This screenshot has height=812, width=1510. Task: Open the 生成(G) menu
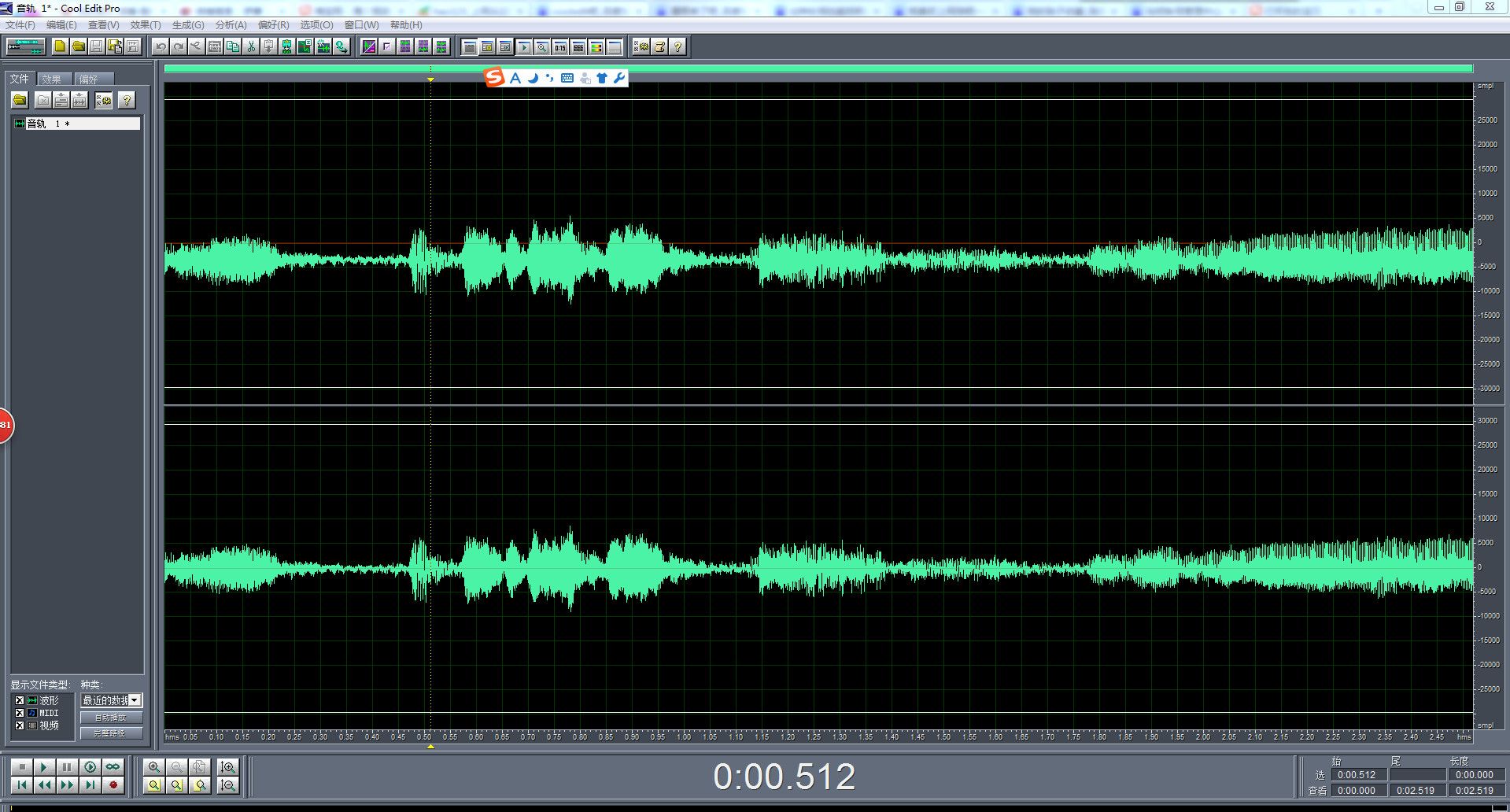[188, 25]
